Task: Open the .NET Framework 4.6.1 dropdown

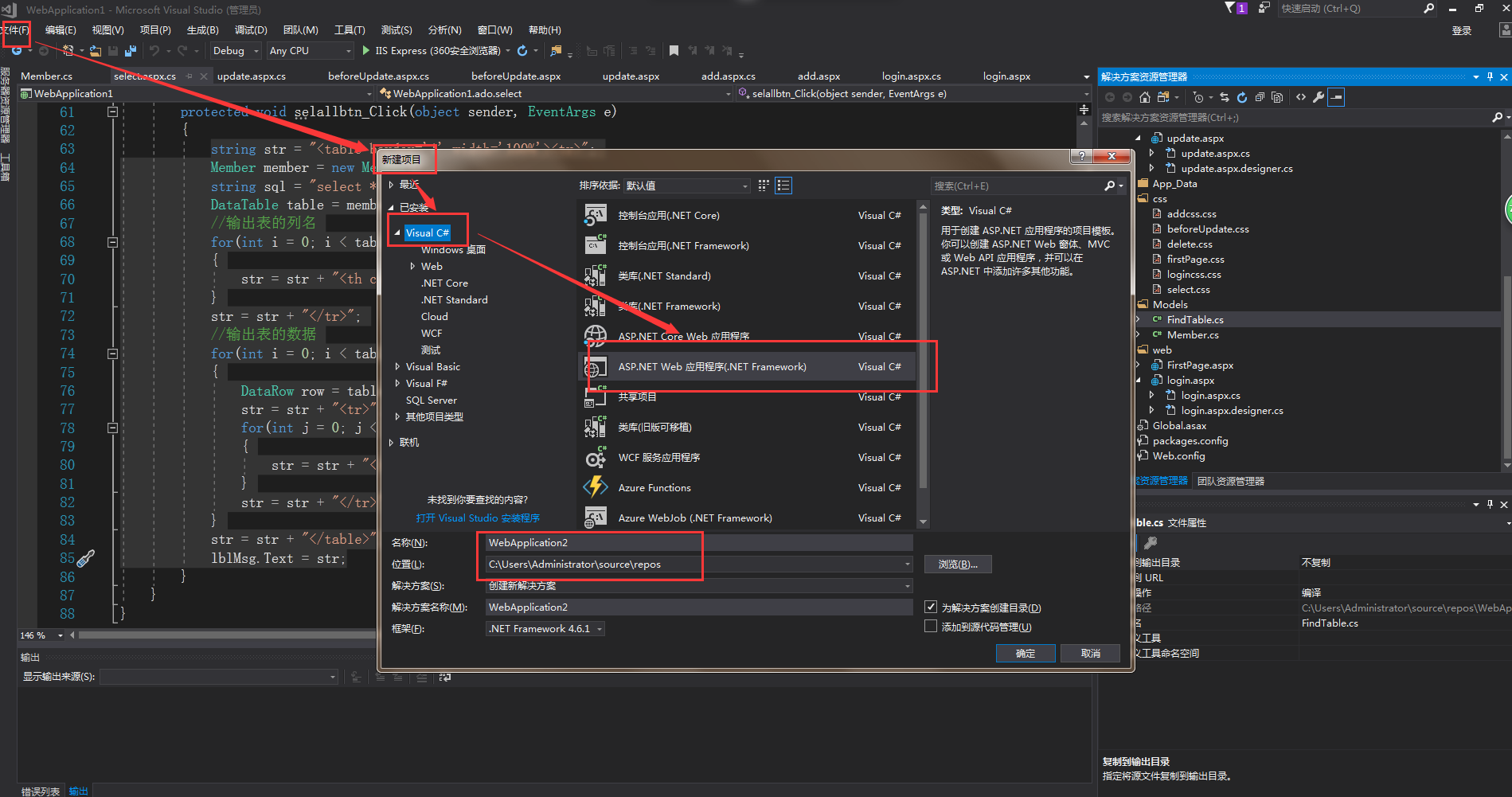Action: coord(545,629)
